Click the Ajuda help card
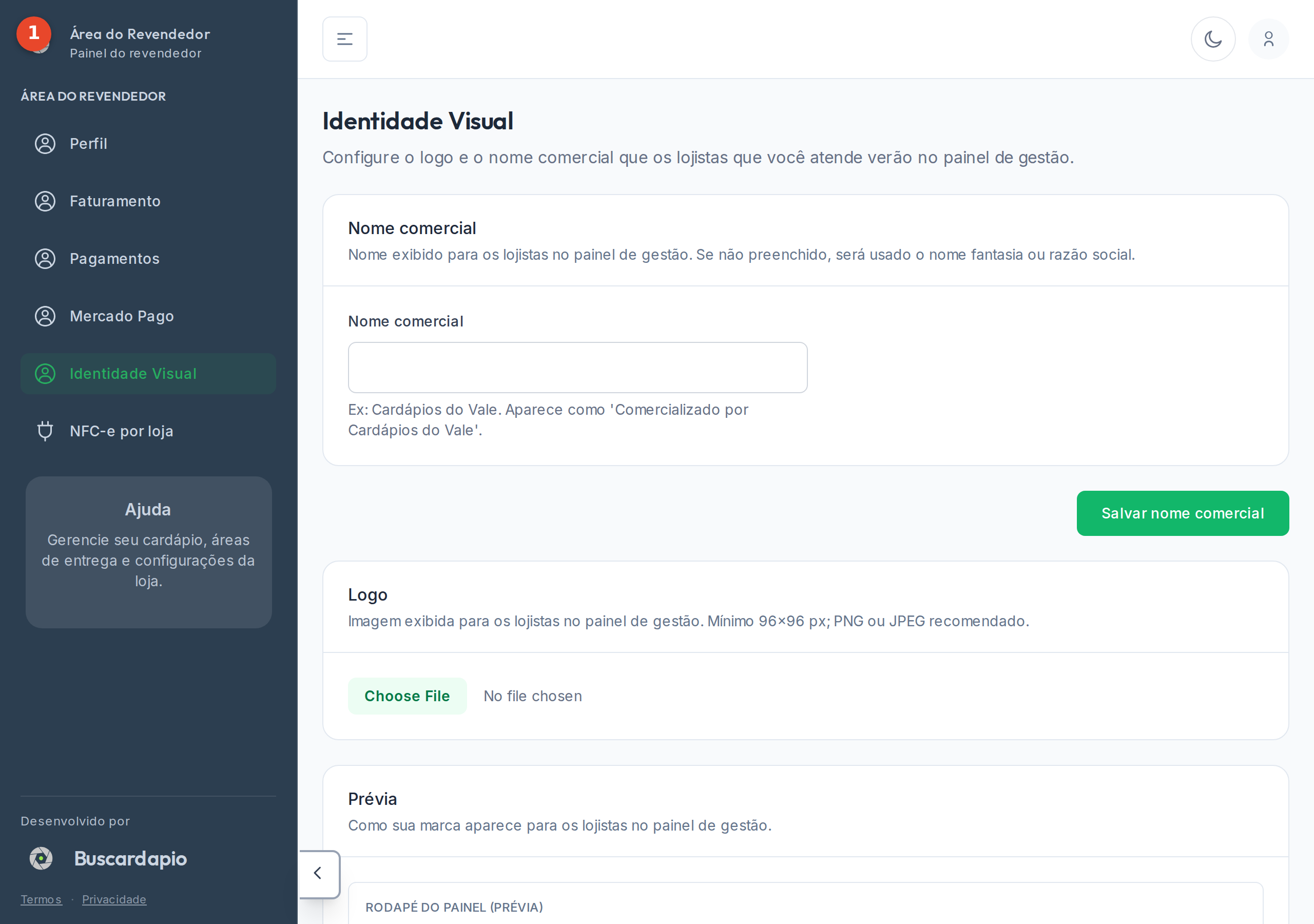1314x924 pixels. (x=148, y=552)
